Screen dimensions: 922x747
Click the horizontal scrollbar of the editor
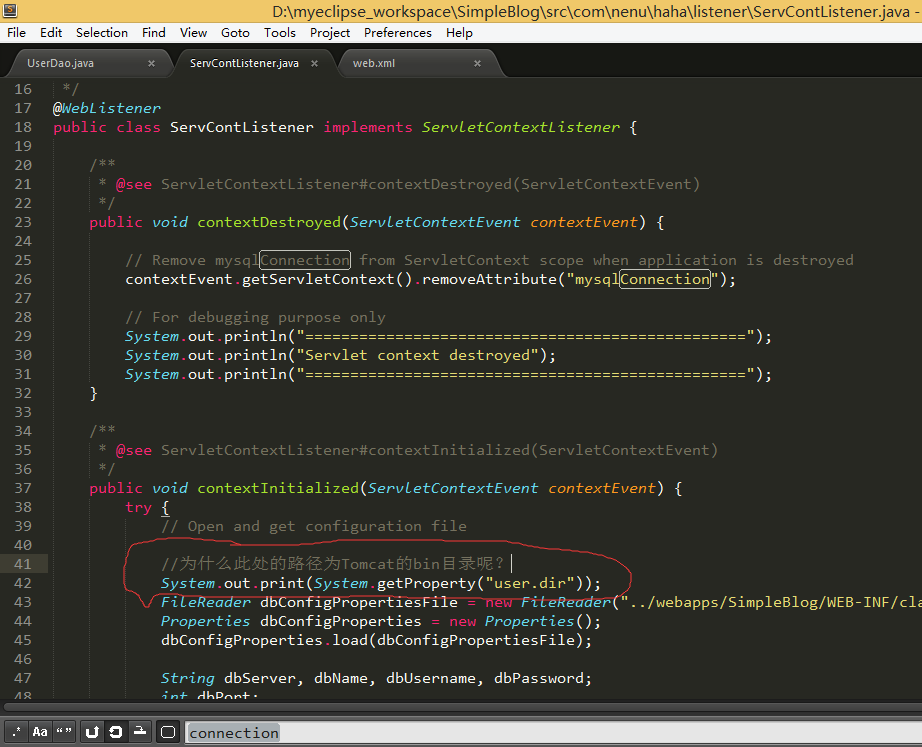(461, 707)
